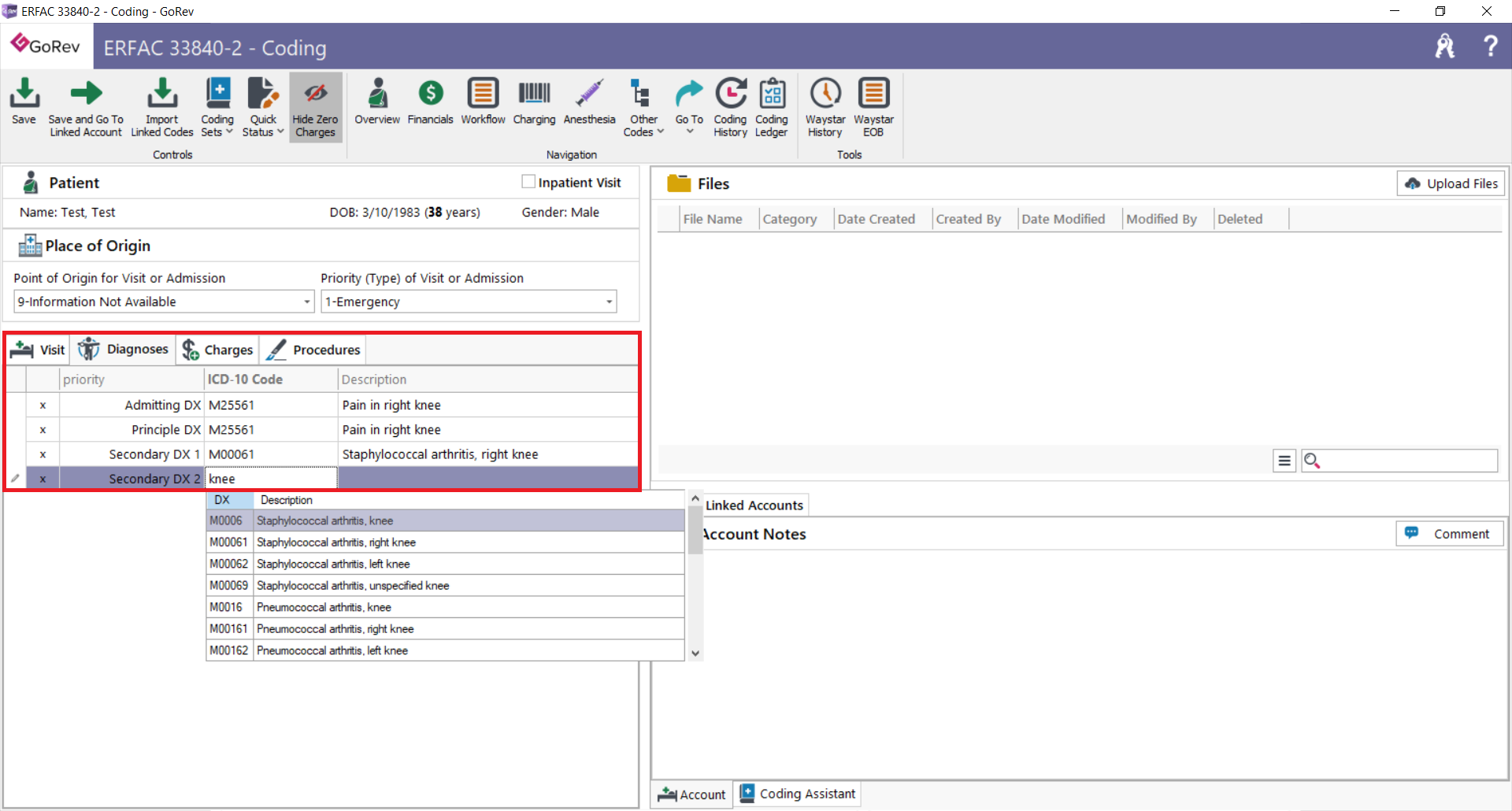
Task: Select M00062 Staphylococcal arthritis, left knee
Action: pyautogui.click(x=445, y=564)
